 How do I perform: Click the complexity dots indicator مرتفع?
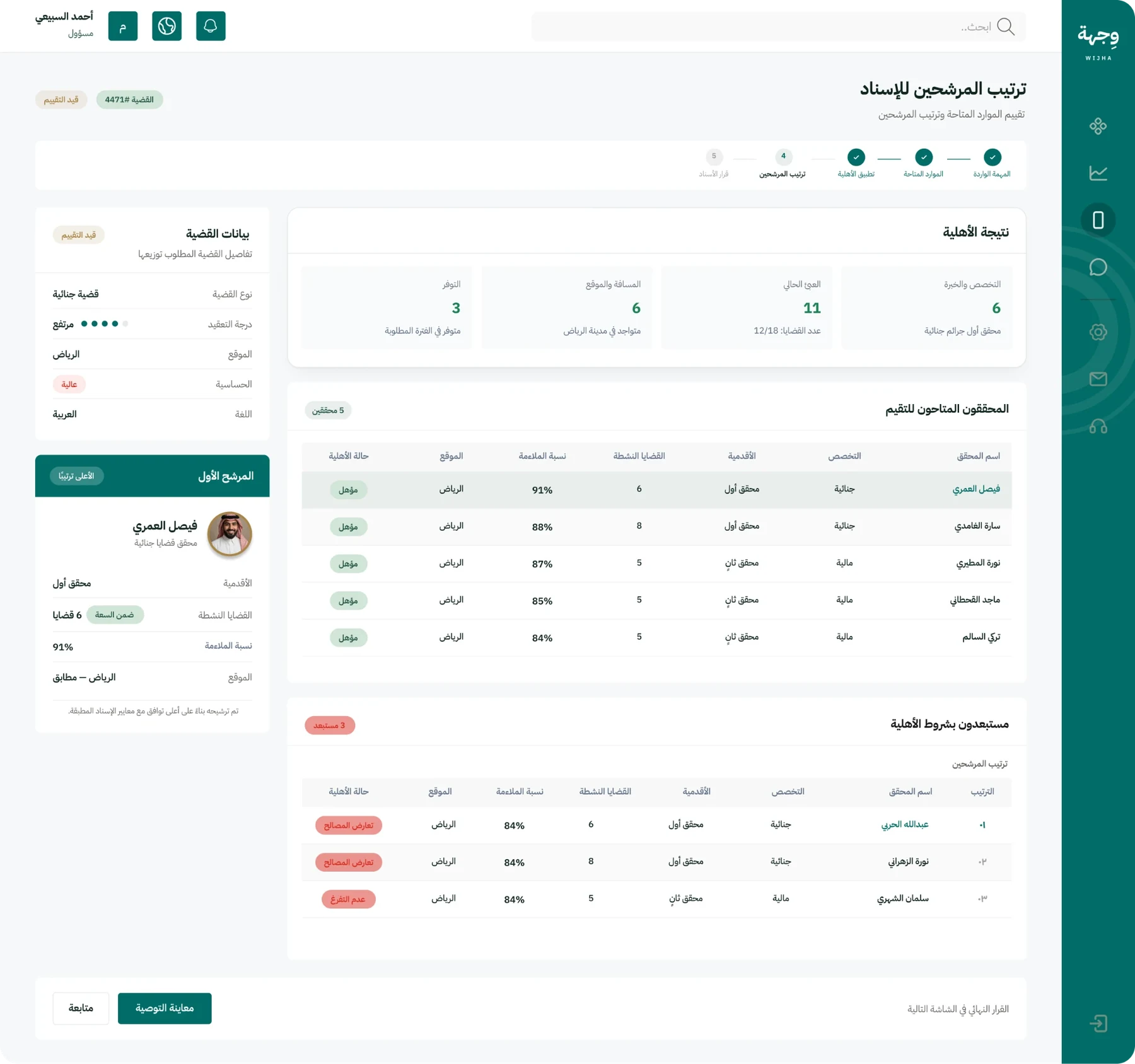click(x=105, y=323)
